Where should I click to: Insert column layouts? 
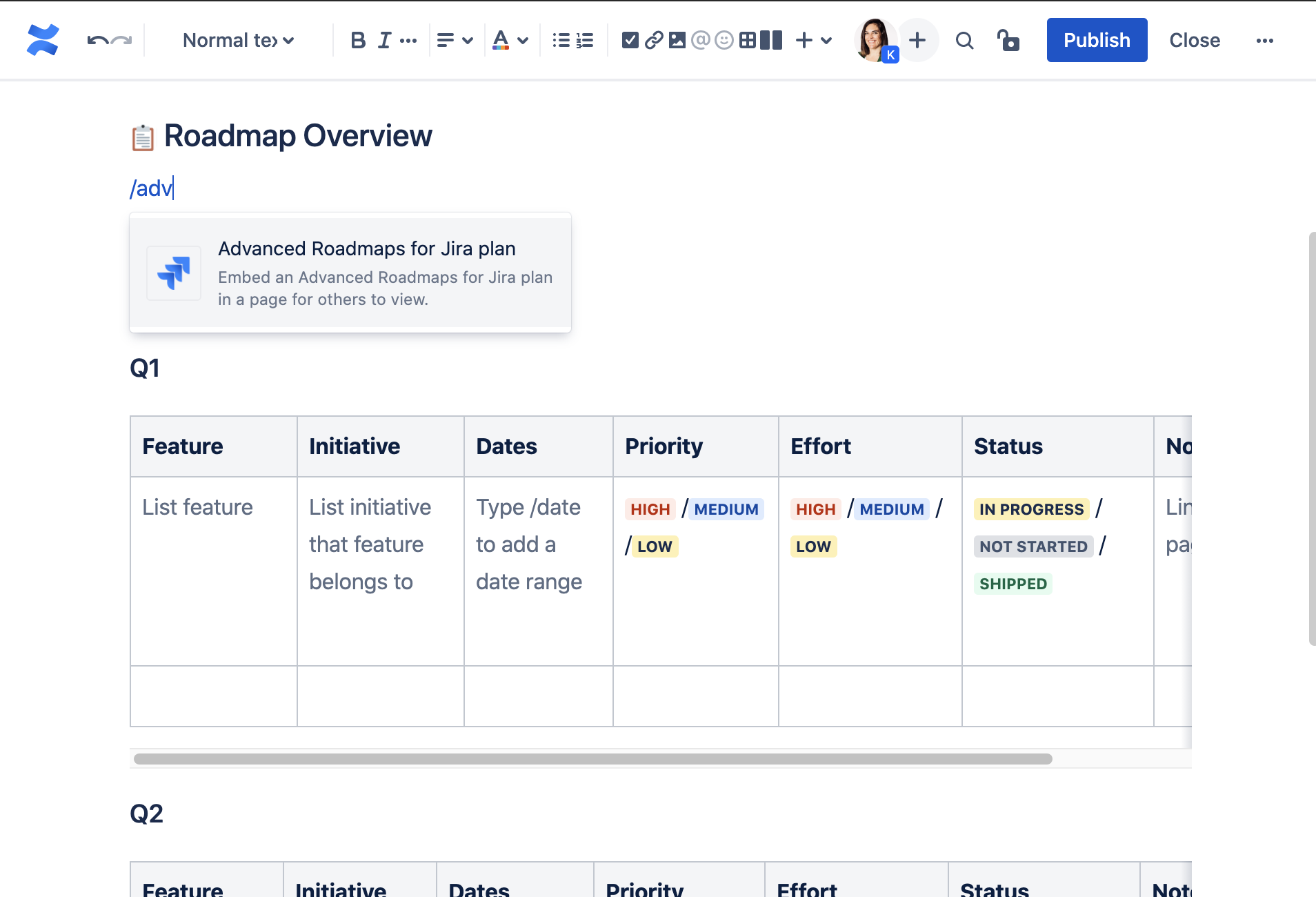click(x=771, y=40)
